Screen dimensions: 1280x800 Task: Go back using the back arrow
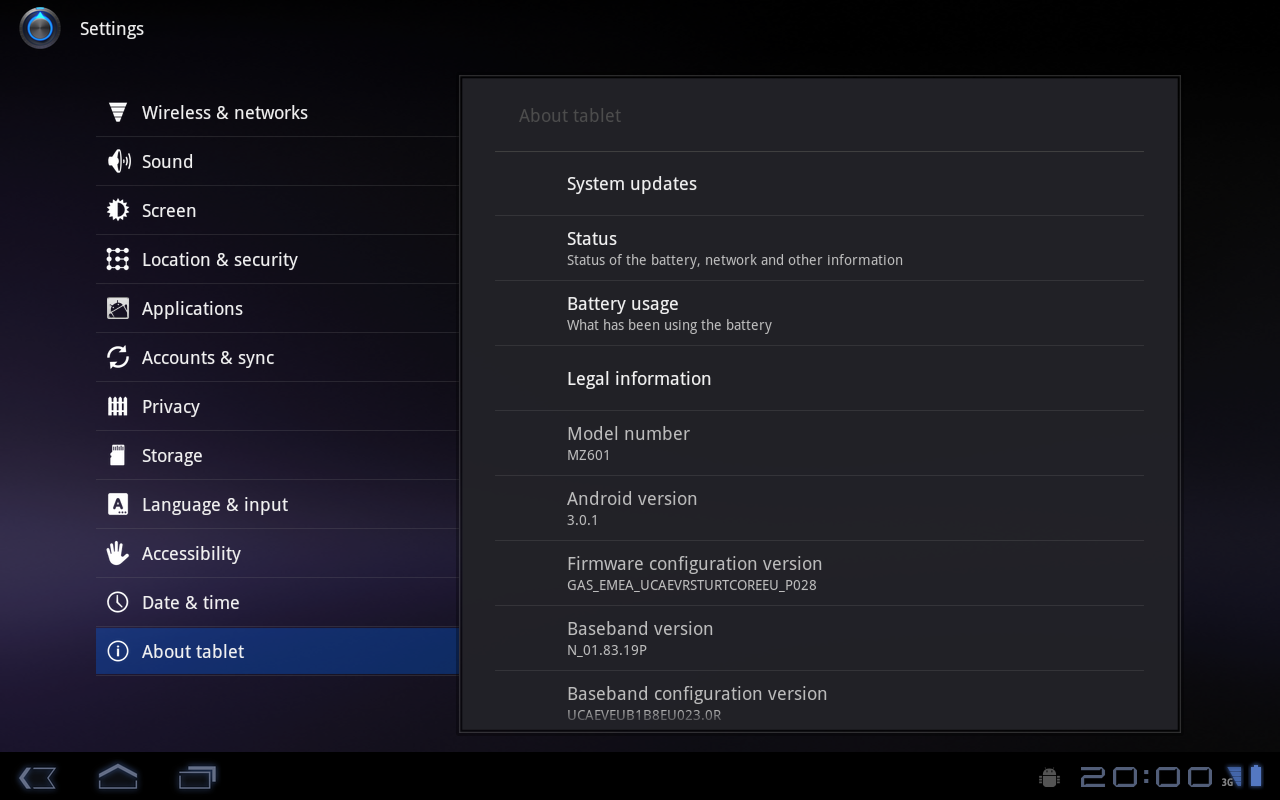[x=37, y=777]
